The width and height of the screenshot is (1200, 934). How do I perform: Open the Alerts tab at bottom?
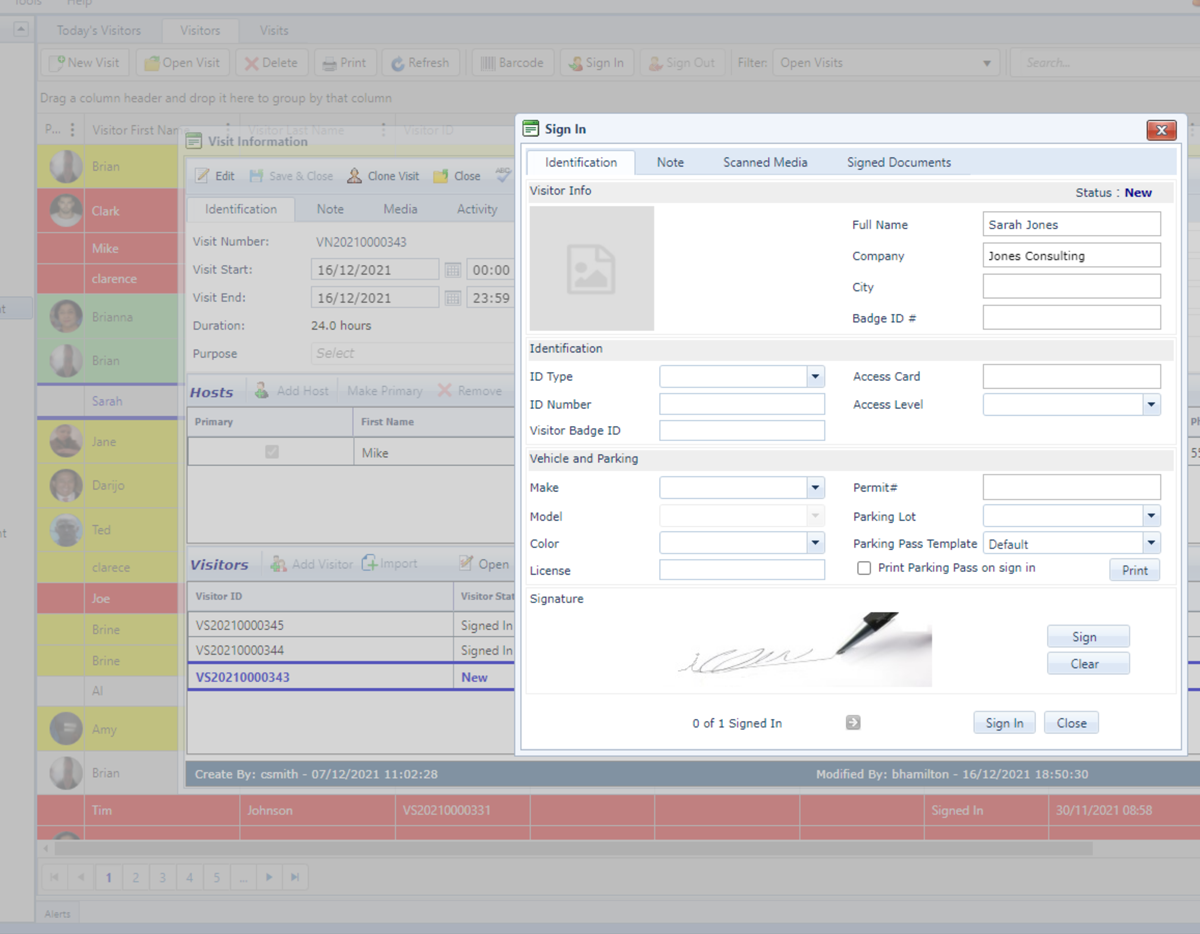(57, 913)
